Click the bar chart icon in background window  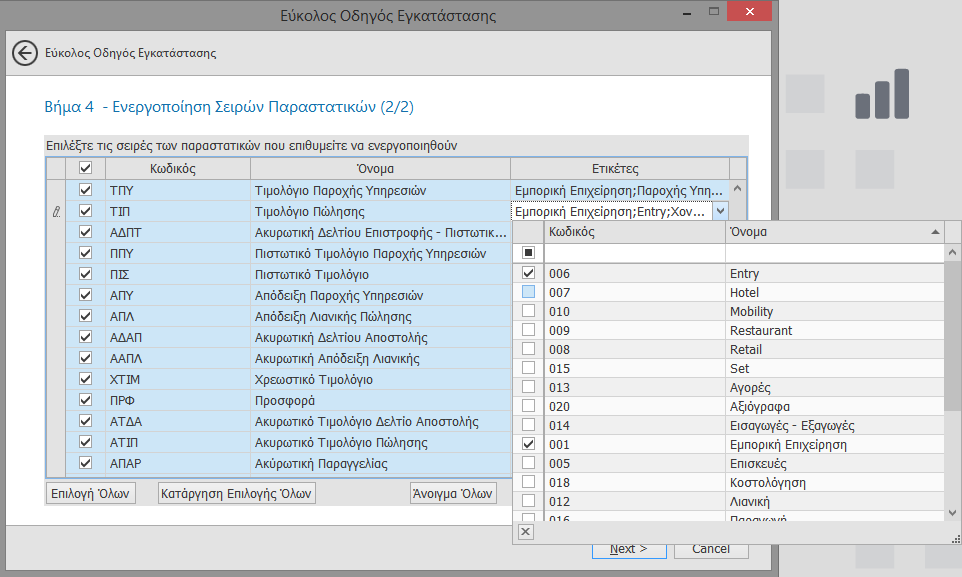[882, 94]
